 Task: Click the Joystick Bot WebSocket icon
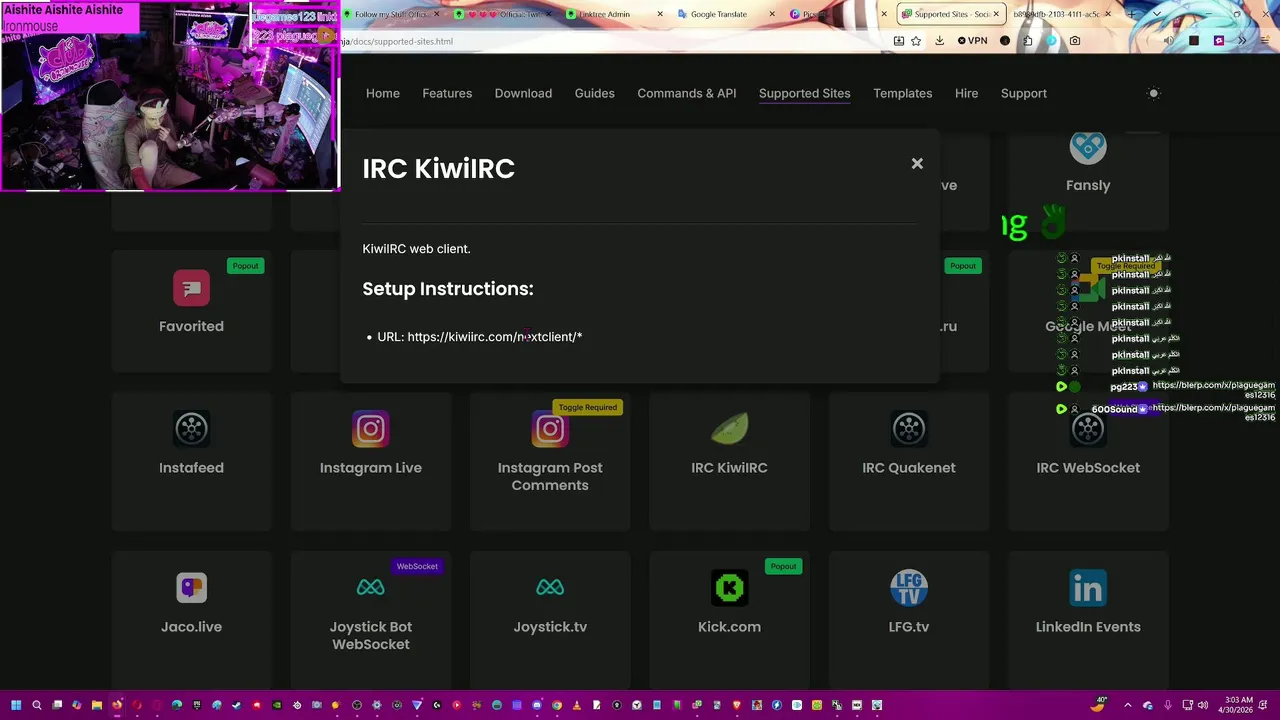pyautogui.click(x=371, y=587)
